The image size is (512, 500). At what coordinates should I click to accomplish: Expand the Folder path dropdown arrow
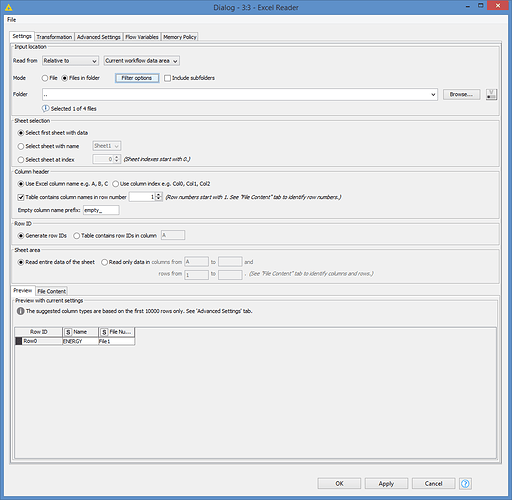click(433, 94)
